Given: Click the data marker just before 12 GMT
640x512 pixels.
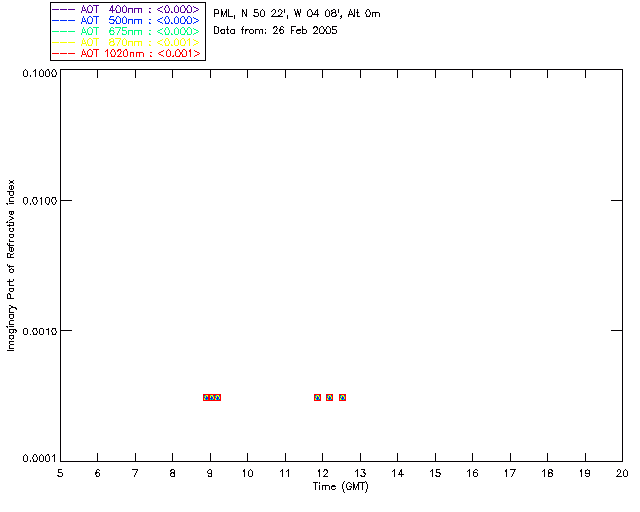Looking at the screenshot, I should pos(318,397).
